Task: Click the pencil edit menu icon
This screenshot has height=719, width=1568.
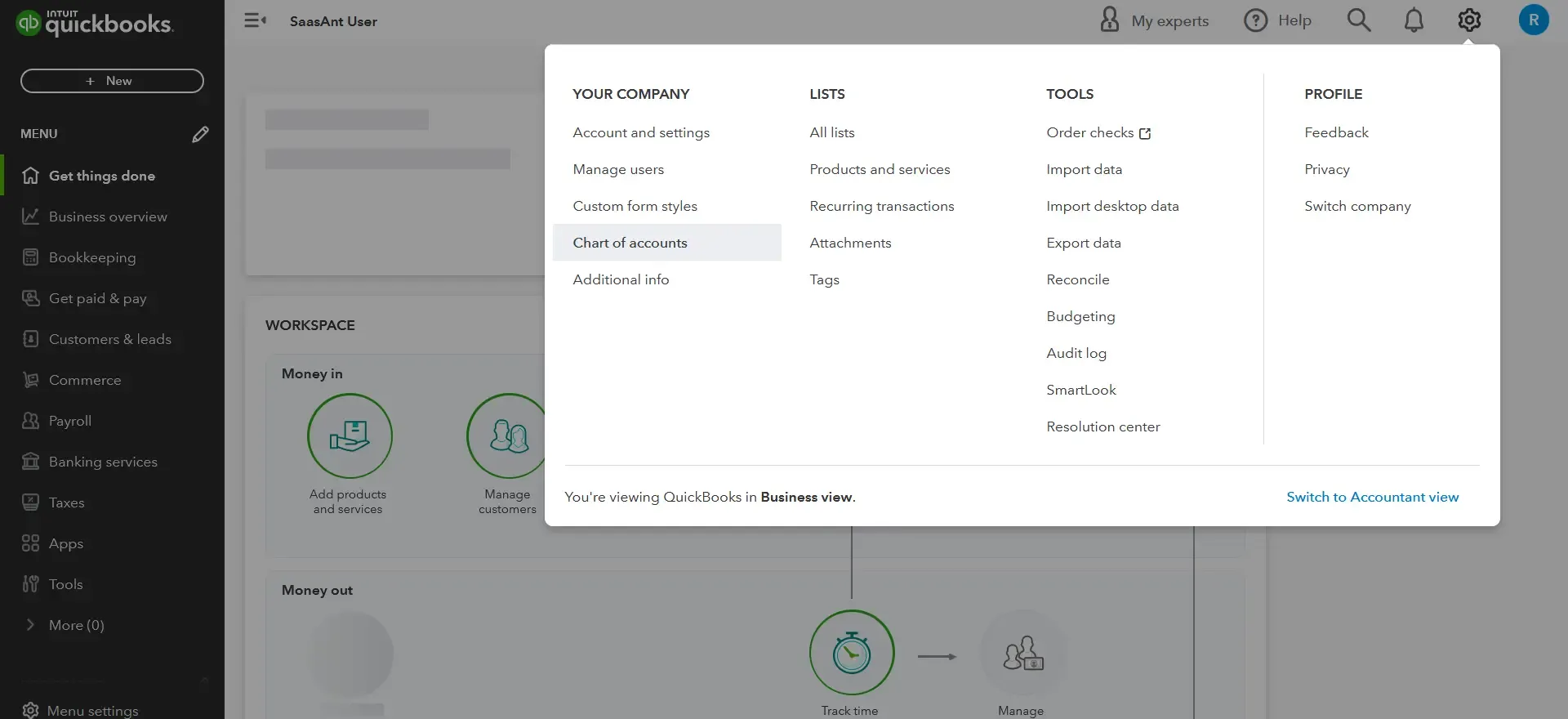Action: pyautogui.click(x=200, y=134)
